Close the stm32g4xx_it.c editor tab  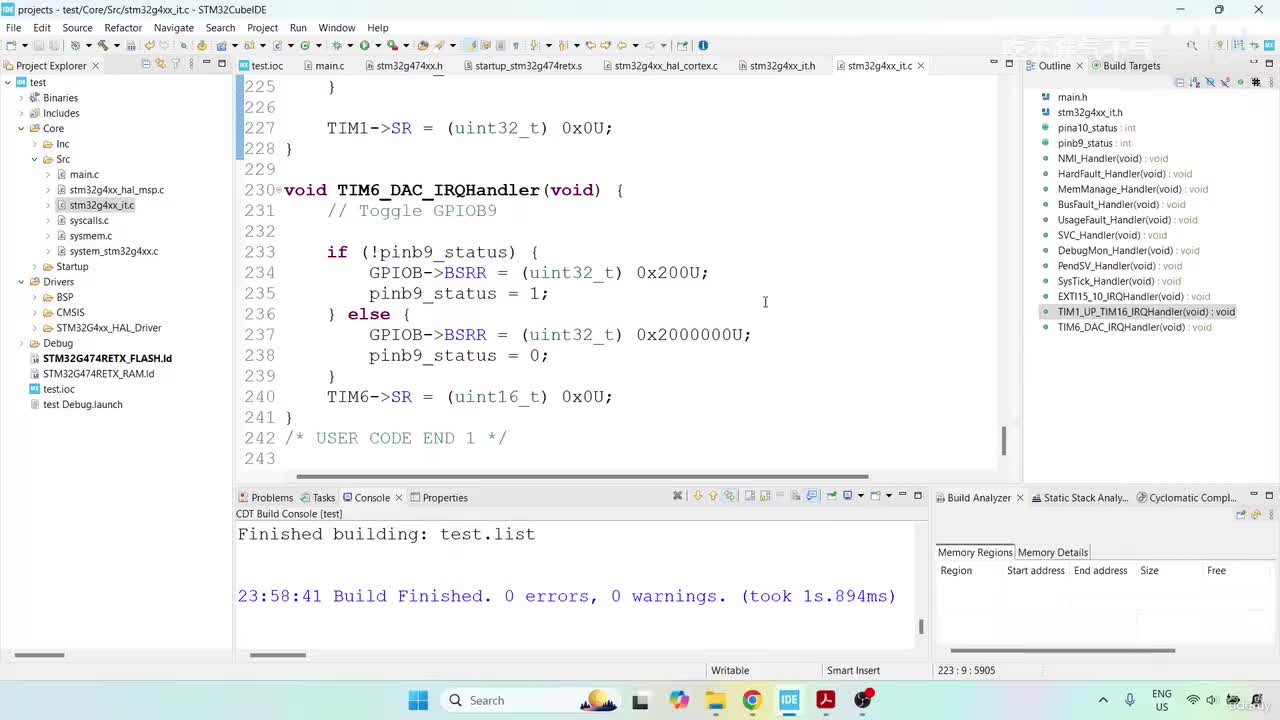point(921,66)
